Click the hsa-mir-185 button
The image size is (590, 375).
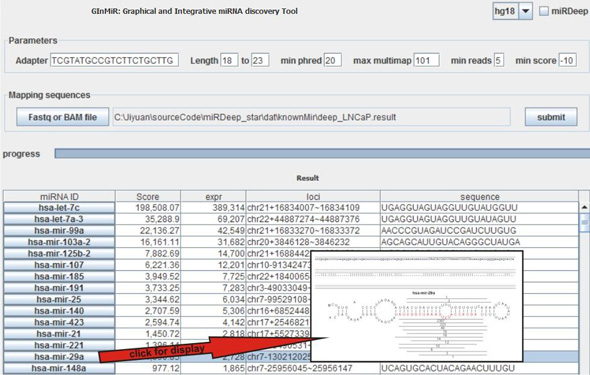tap(59, 276)
